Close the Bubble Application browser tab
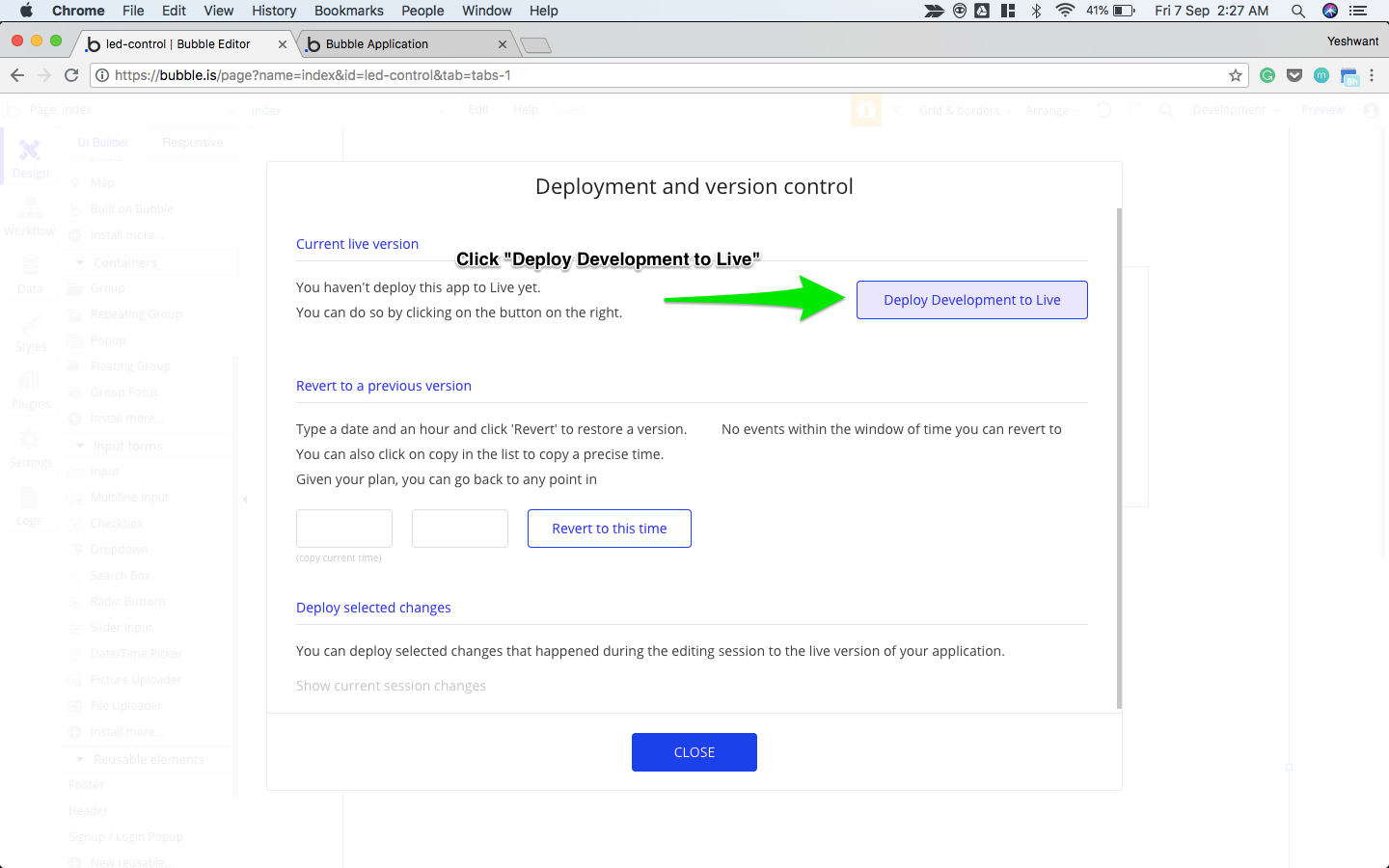 tap(503, 44)
